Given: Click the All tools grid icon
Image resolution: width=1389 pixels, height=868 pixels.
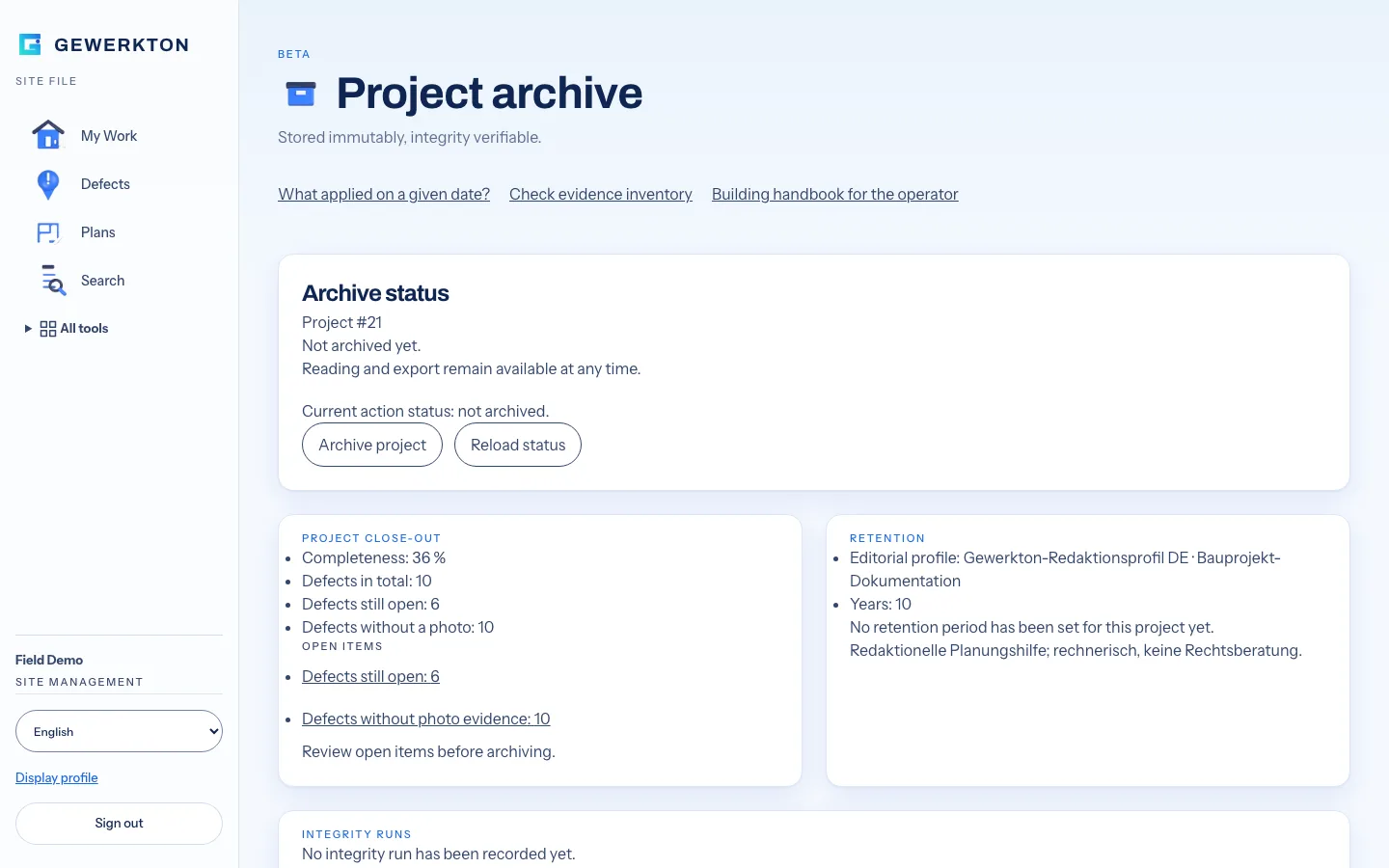Looking at the screenshot, I should click(x=48, y=329).
